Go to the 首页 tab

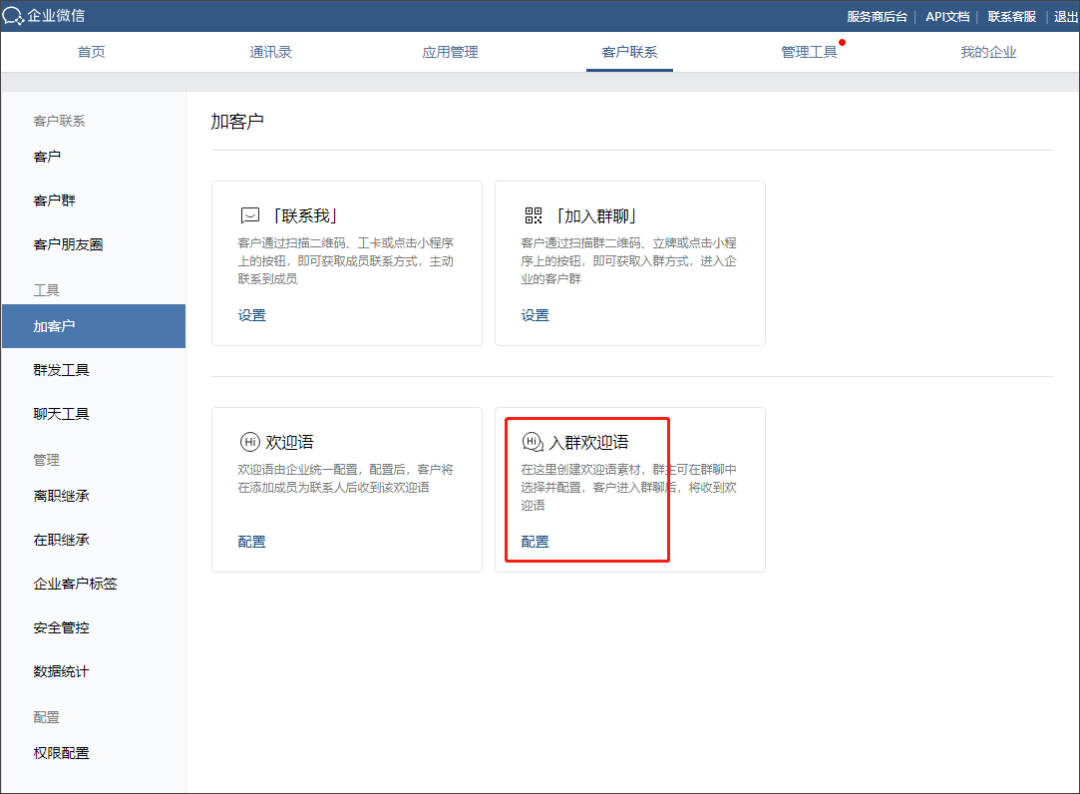(x=91, y=52)
